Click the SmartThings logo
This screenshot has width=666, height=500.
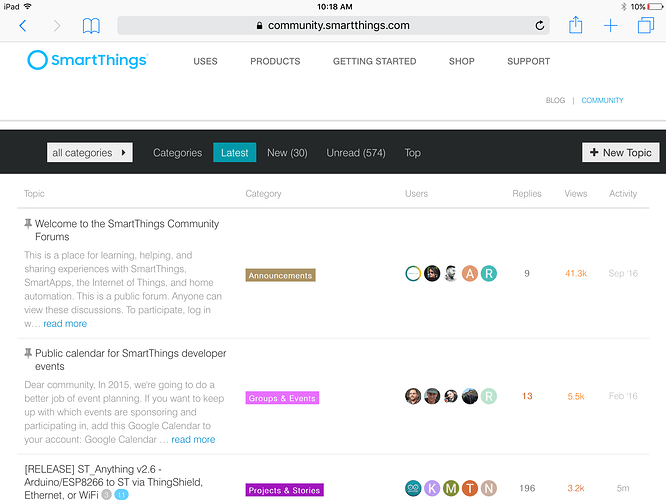pos(87,60)
